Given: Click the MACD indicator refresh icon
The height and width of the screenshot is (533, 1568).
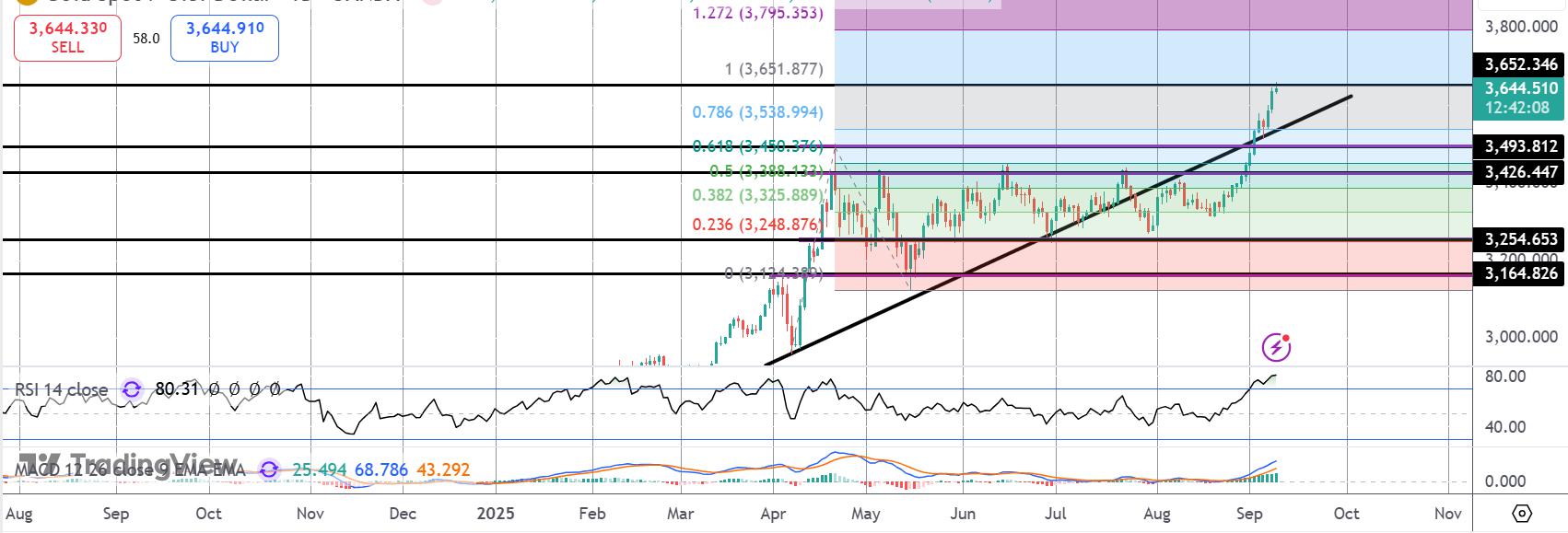Looking at the screenshot, I should (269, 470).
